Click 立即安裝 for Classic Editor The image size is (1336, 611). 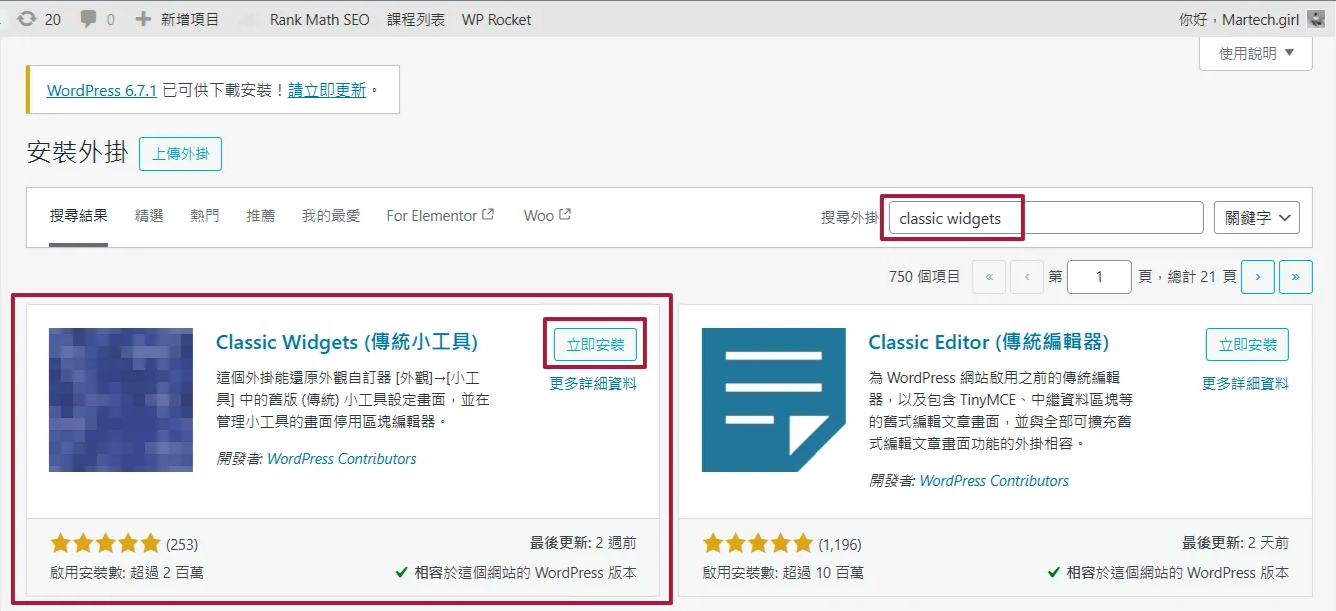pos(1247,345)
